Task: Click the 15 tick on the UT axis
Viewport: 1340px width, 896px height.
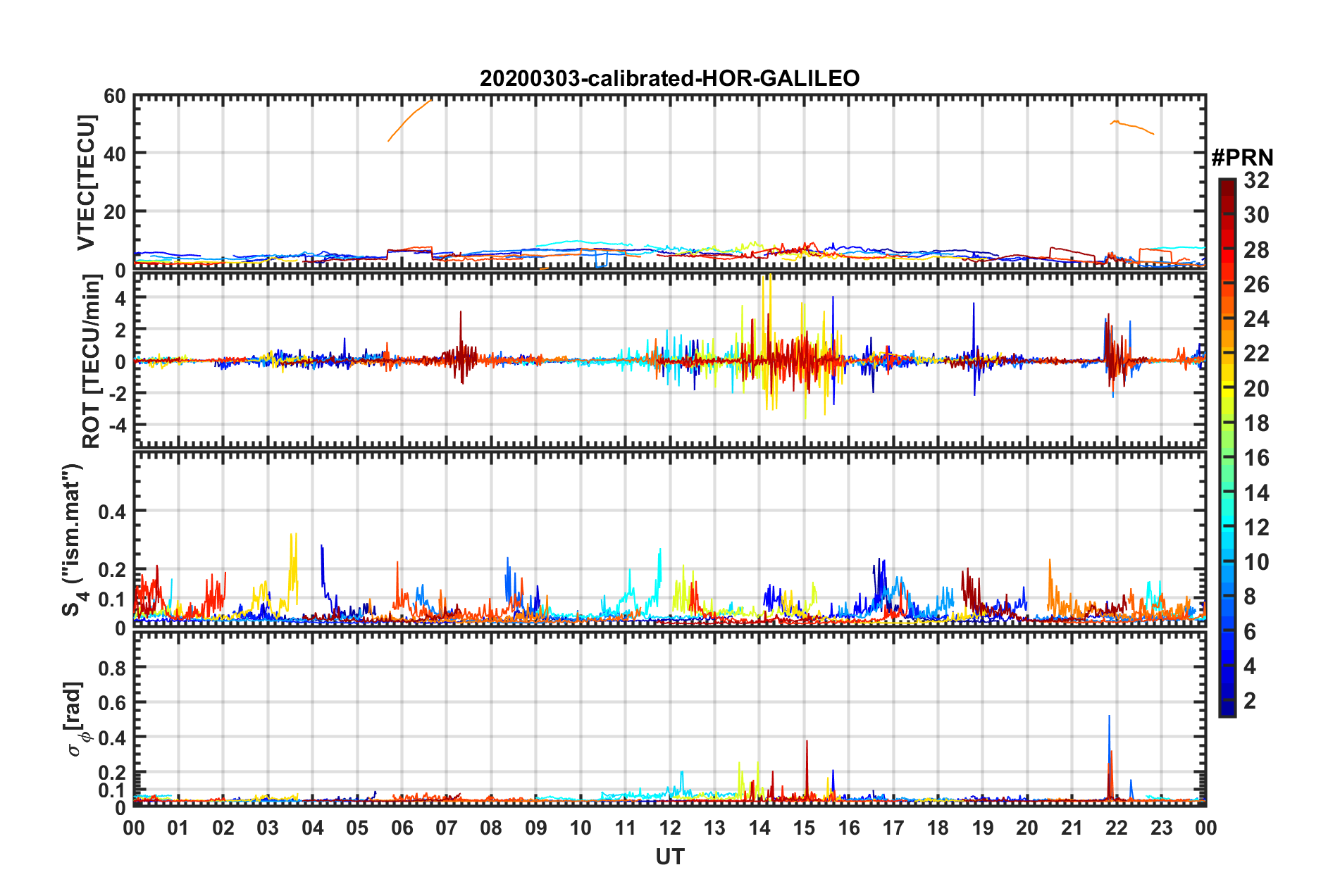Action: (804, 828)
